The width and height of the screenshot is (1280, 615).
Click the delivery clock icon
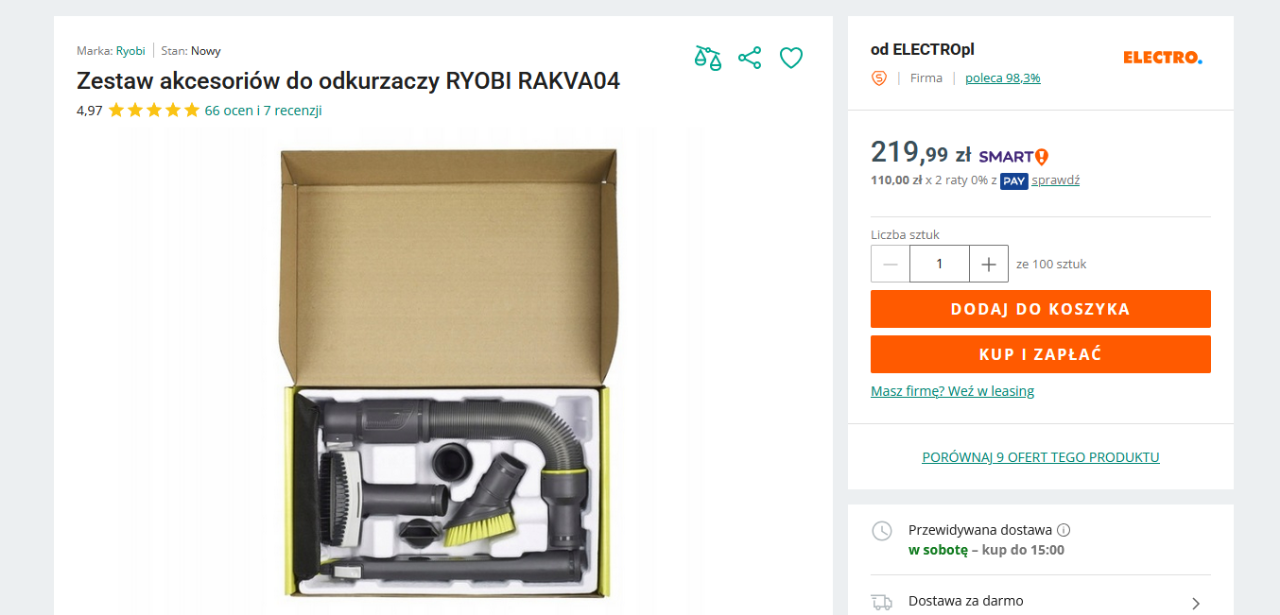click(882, 531)
